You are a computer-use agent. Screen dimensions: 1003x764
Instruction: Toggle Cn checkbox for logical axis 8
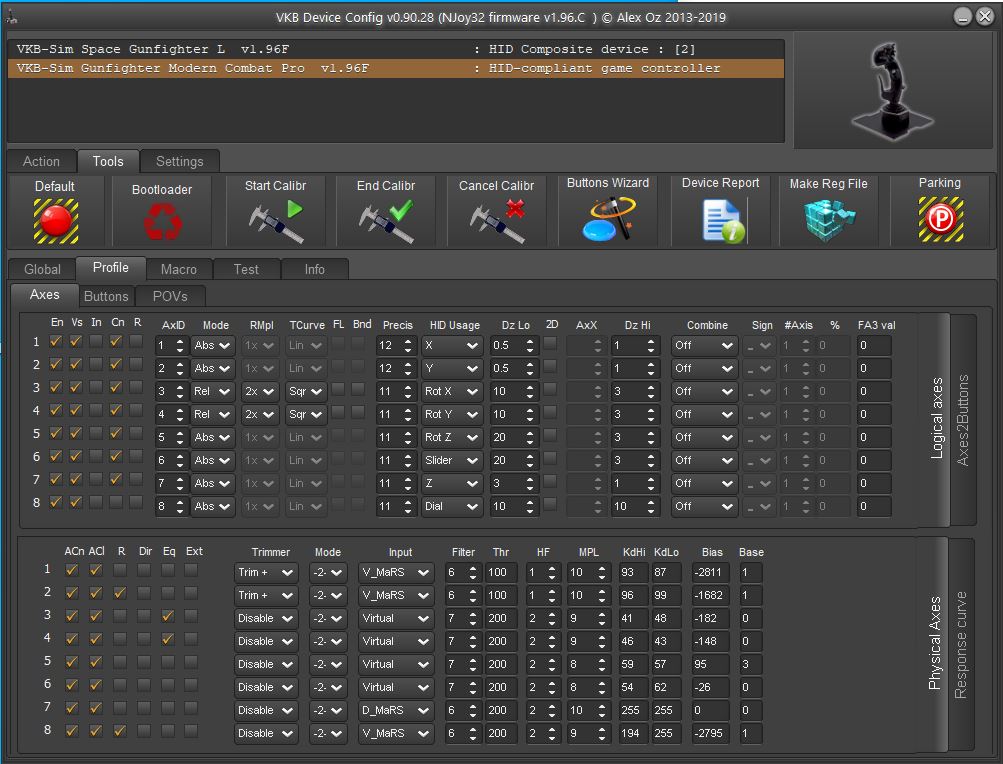click(116, 502)
